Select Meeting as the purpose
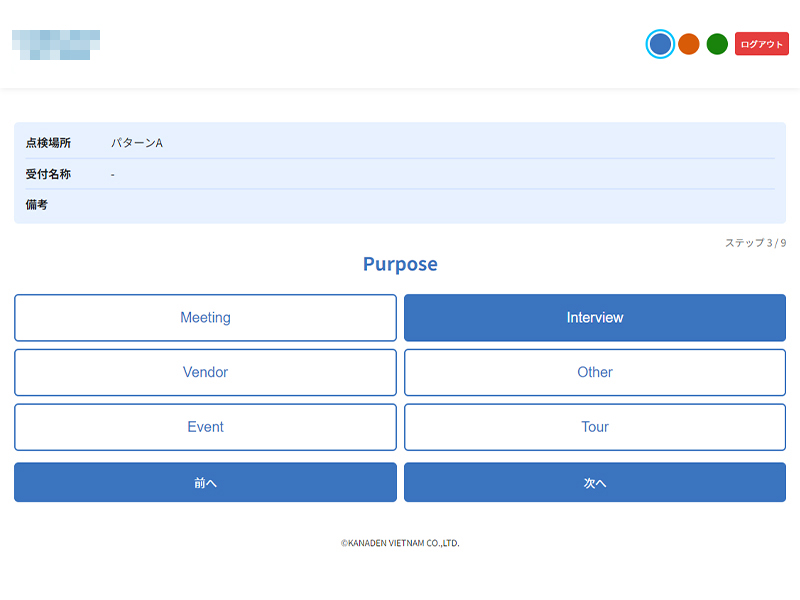The height and width of the screenshot is (600, 800). (x=205, y=318)
